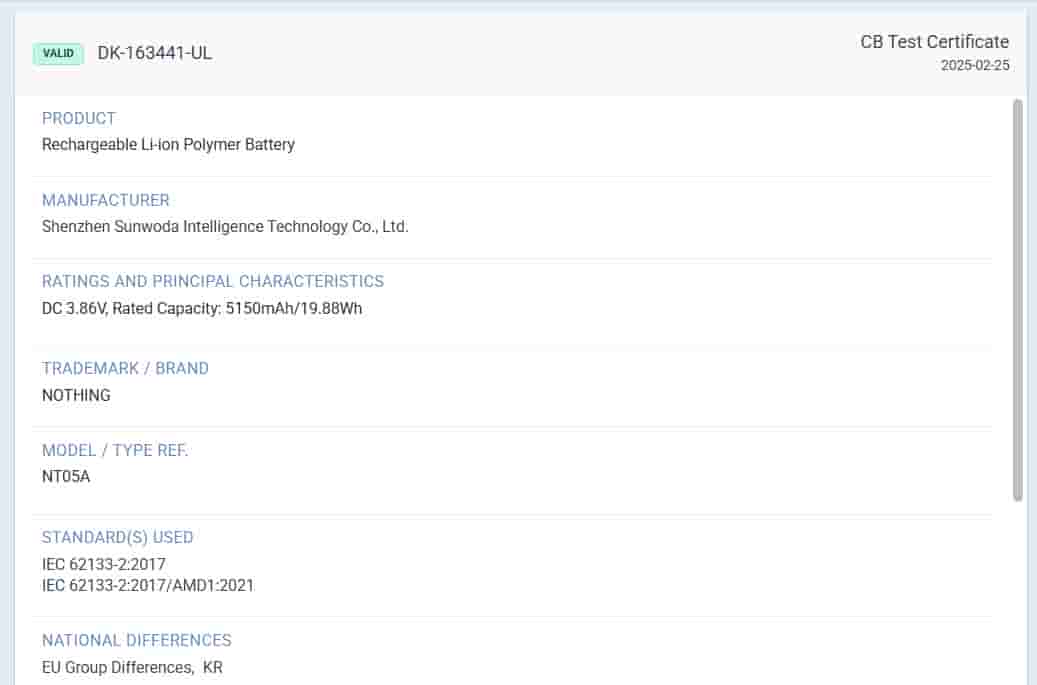Select the IEC 62133-2:2017/AMD1:2021 standard line
This screenshot has width=1037, height=685.
(x=148, y=586)
